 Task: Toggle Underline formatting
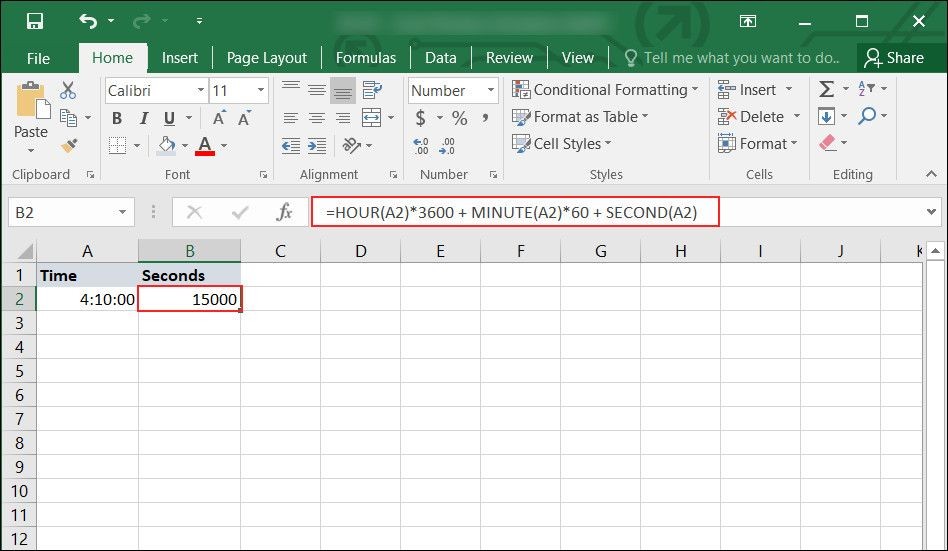pyautogui.click(x=169, y=118)
